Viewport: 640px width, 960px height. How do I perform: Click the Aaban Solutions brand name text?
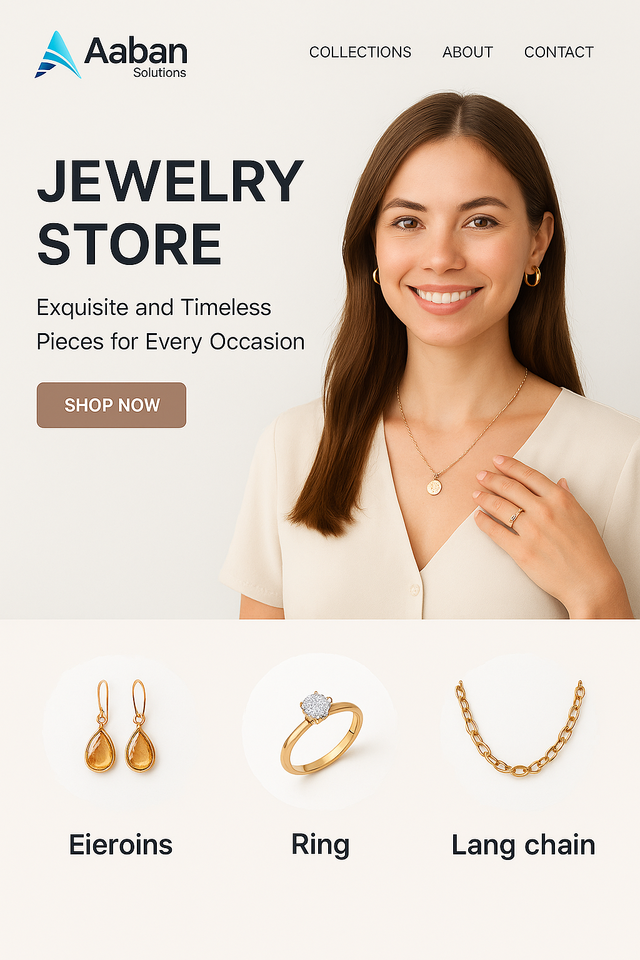tap(136, 57)
